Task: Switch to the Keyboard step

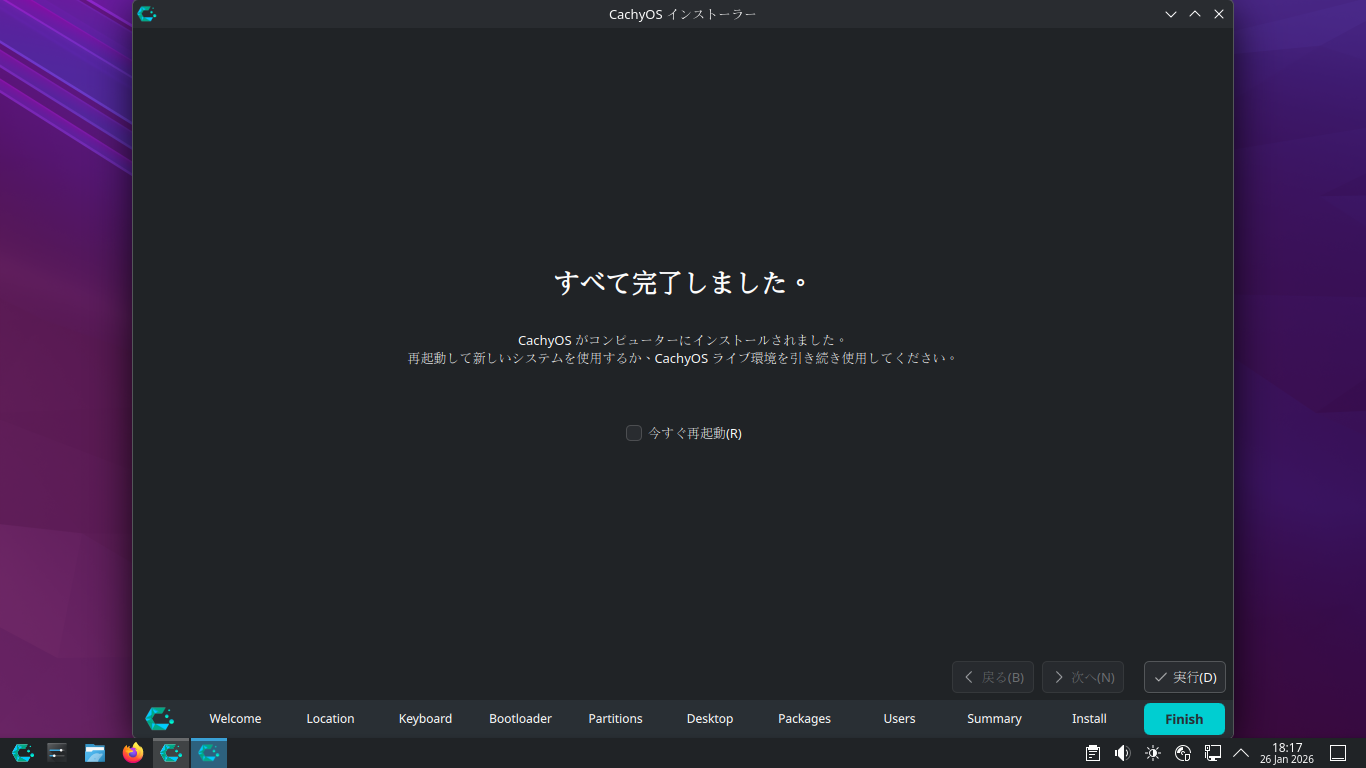Action: point(425,719)
